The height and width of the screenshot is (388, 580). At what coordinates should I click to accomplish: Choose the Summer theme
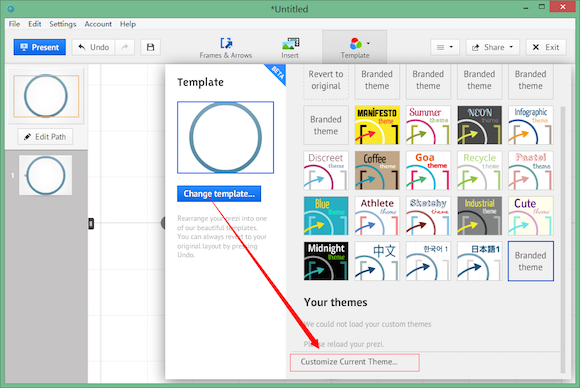[x=428, y=125]
